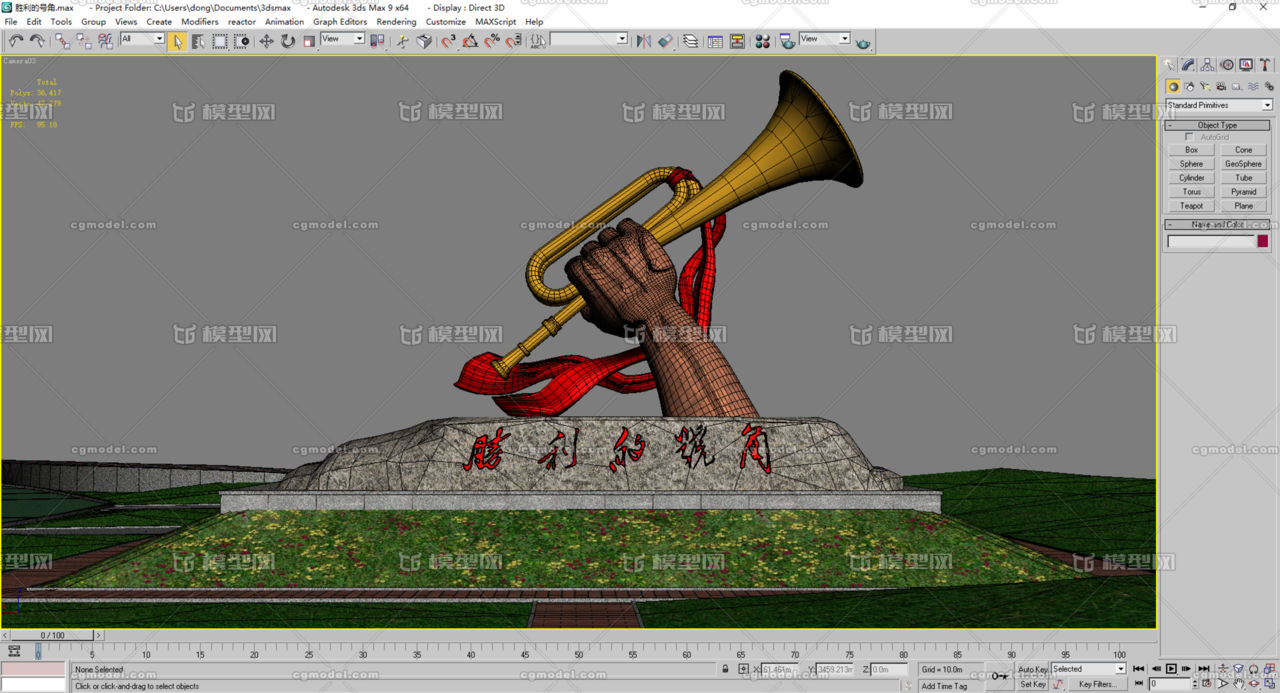Click the Unlink Selection icon
The width and height of the screenshot is (1280, 693).
84,41
